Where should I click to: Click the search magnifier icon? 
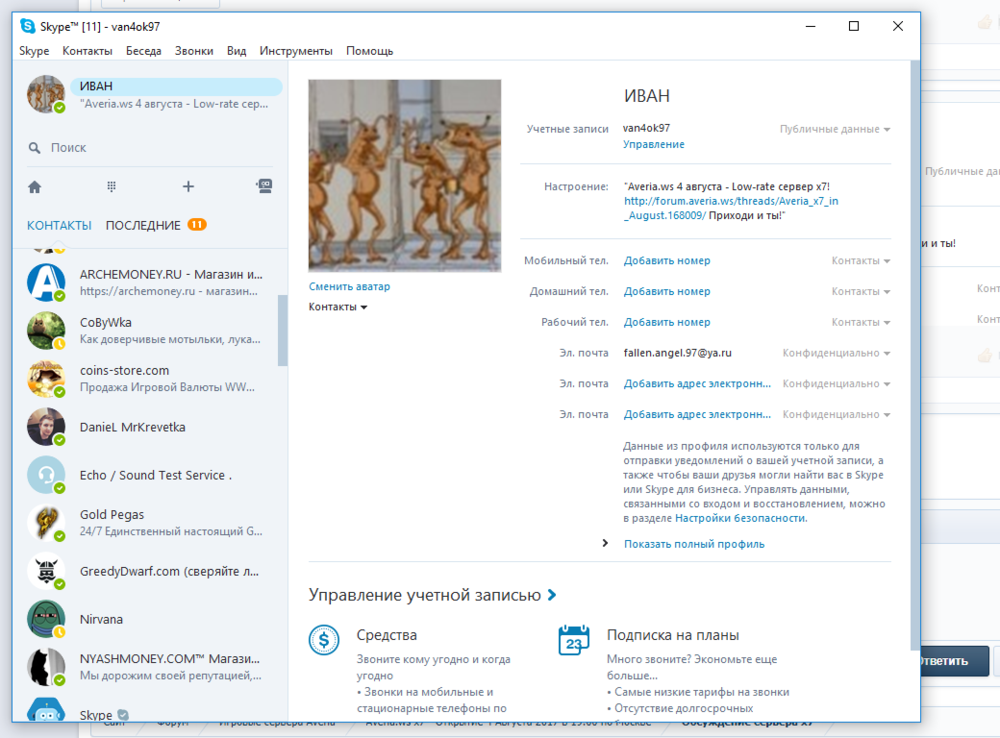(35, 148)
